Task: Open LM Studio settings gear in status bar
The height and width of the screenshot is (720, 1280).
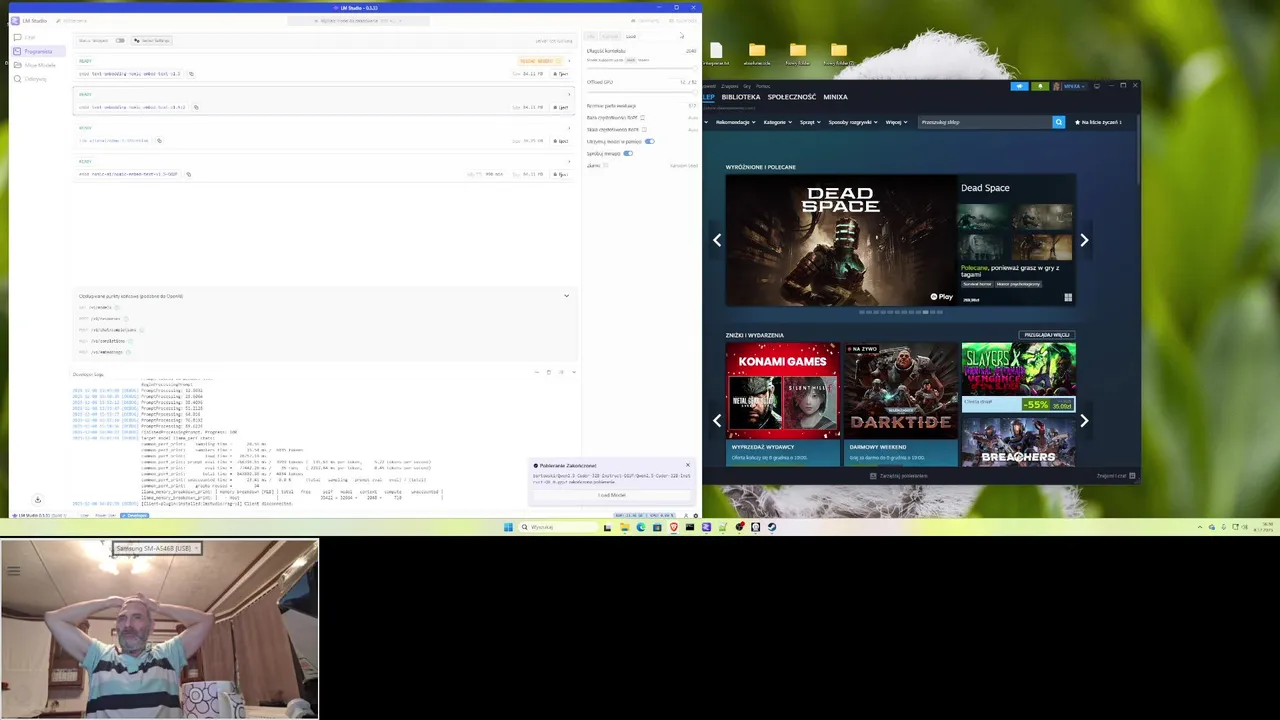Action: tap(696, 516)
